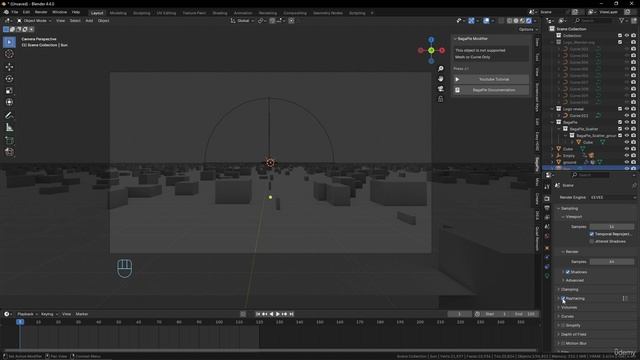Open the Object properties tab icon
This screenshot has width=640, height=360.
pyautogui.click(x=547, y=248)
